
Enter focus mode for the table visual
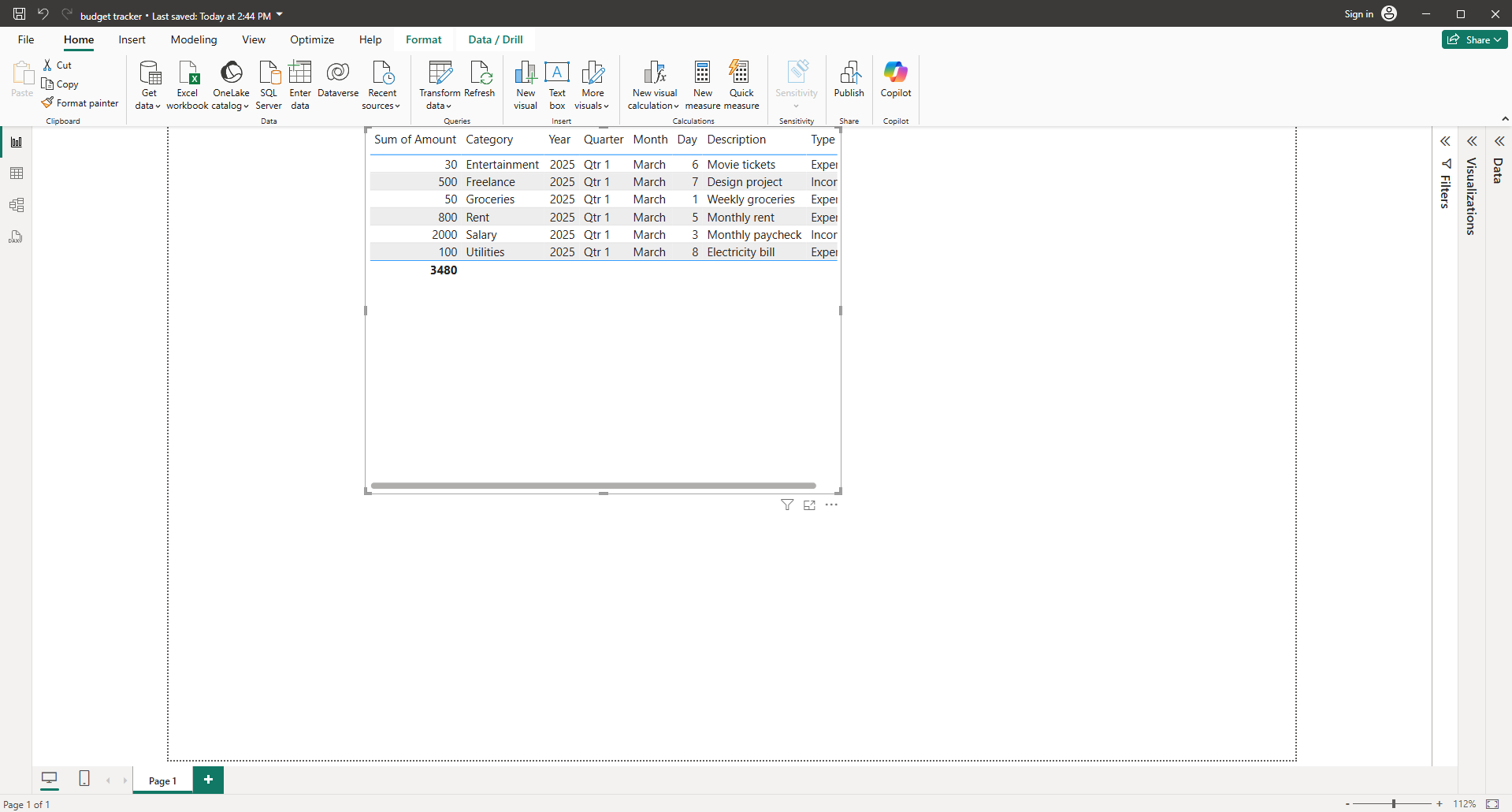(809, 505)
